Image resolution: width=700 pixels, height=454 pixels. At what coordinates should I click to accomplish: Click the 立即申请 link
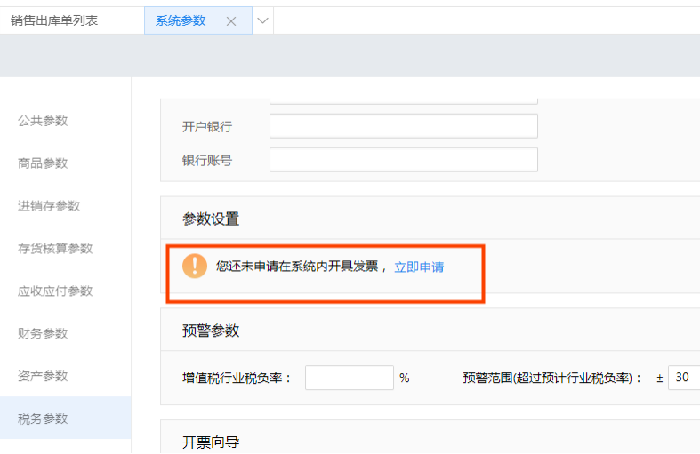(419, 267)
